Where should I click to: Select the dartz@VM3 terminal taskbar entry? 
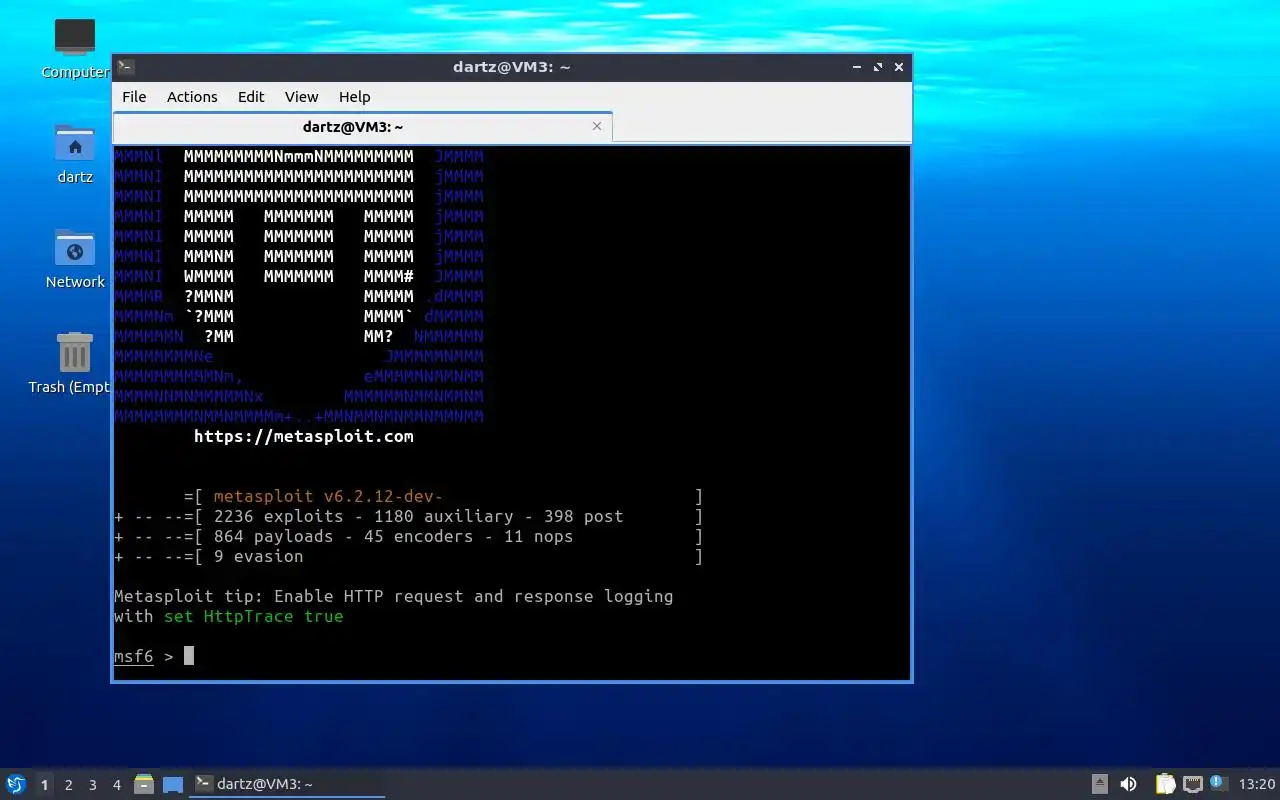point(288,784)
